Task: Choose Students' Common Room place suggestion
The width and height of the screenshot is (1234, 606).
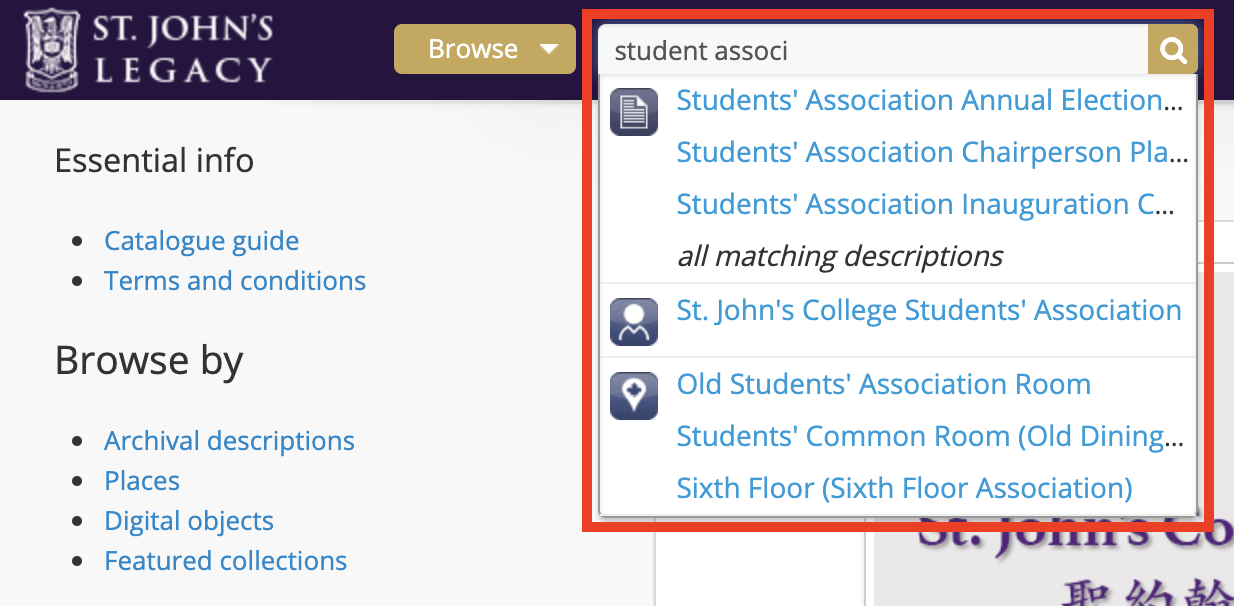Action: [x=932, y=437]
